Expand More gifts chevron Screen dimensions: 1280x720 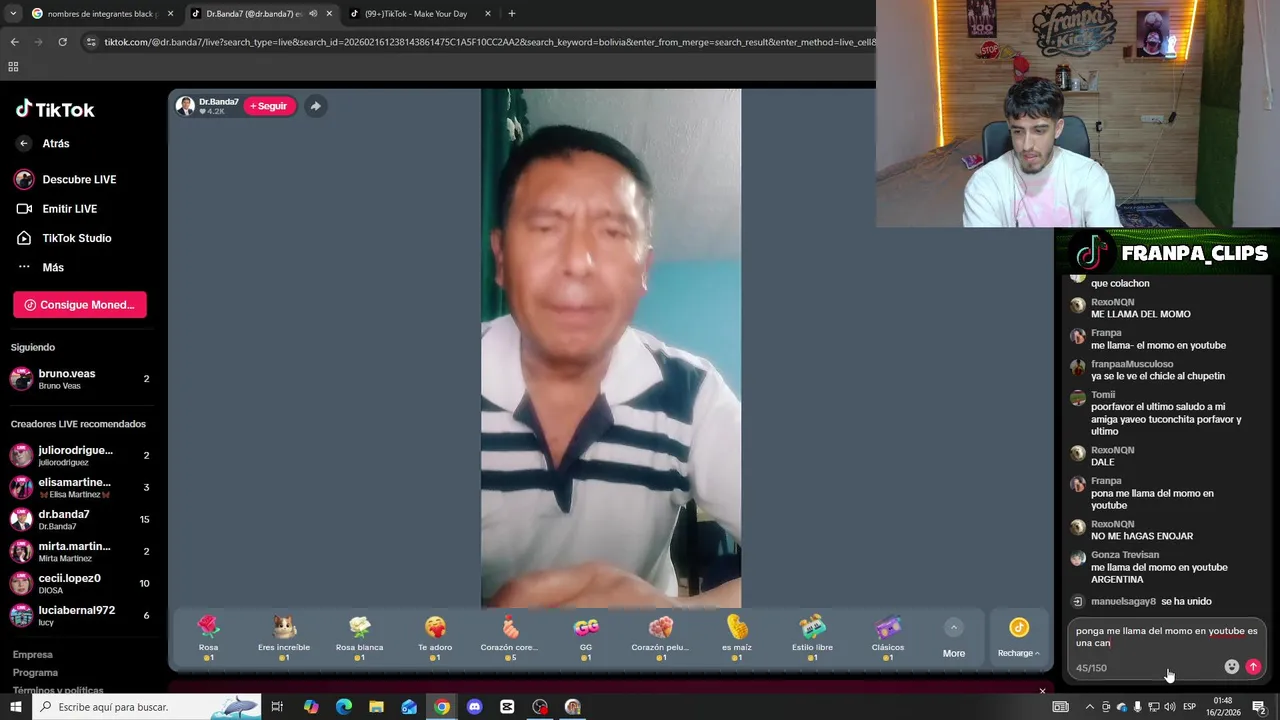pyautogui.click(x=954, y=627)
